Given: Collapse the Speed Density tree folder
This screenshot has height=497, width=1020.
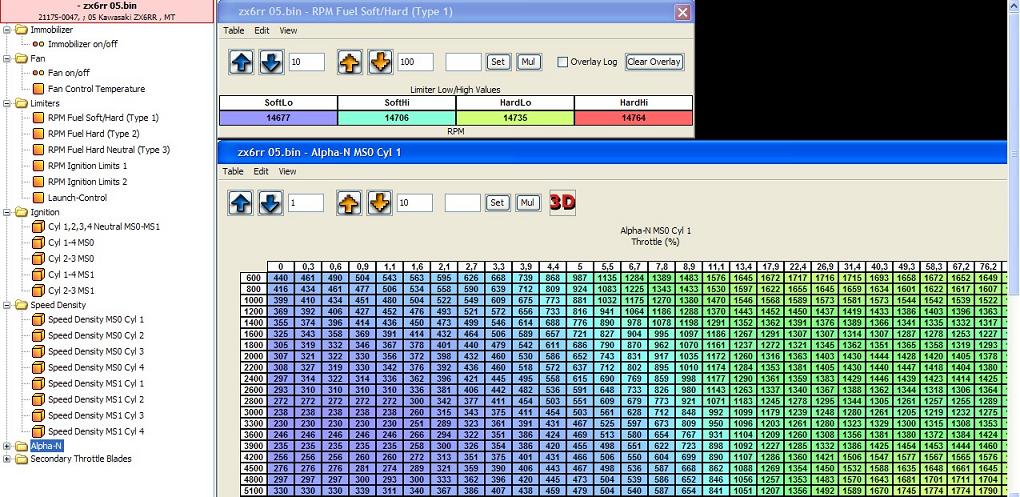Looking at the screenshot, I should pyautogui.click(x=8, y=305).
